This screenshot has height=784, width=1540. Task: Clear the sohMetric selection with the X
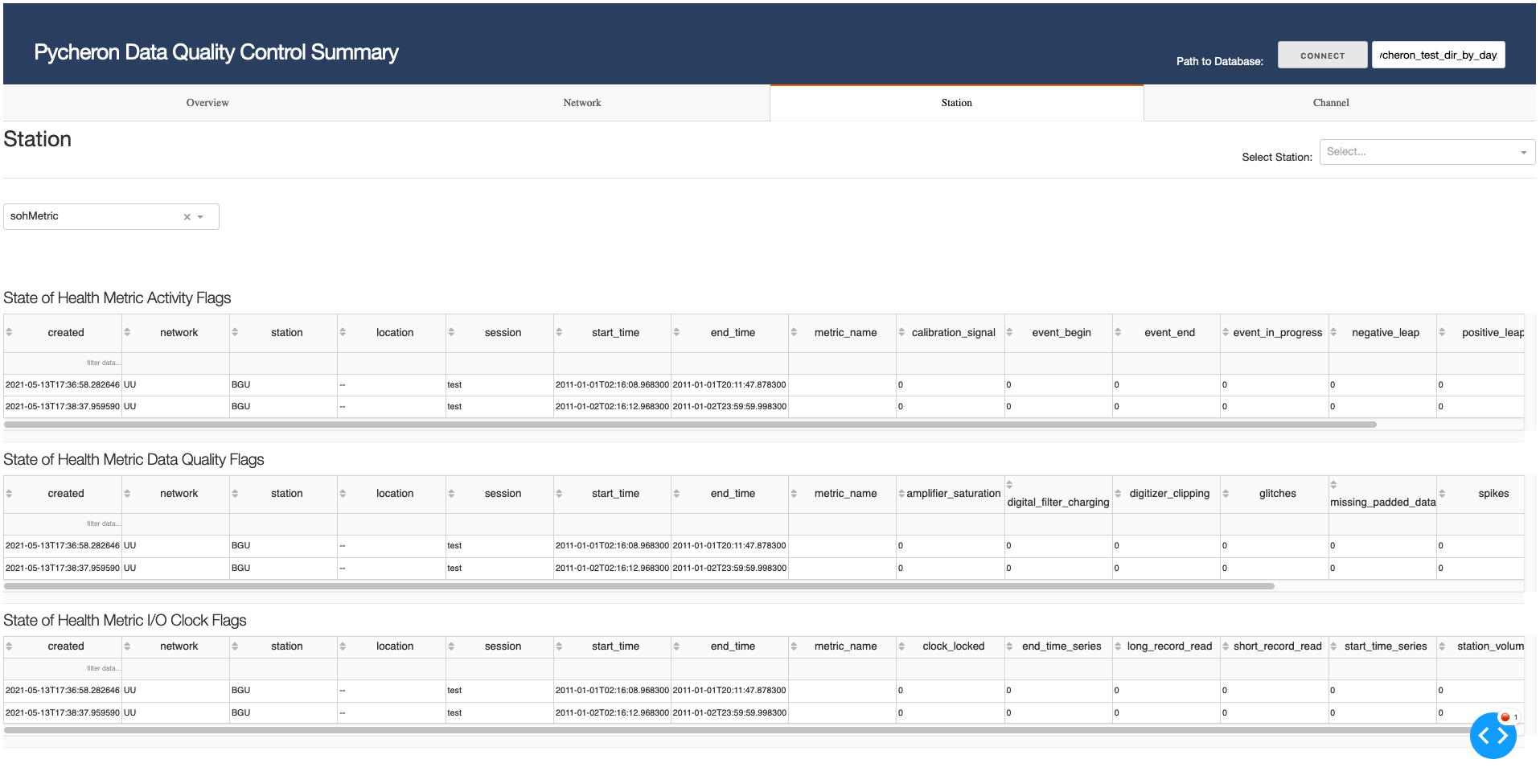(x=187, y=216)
